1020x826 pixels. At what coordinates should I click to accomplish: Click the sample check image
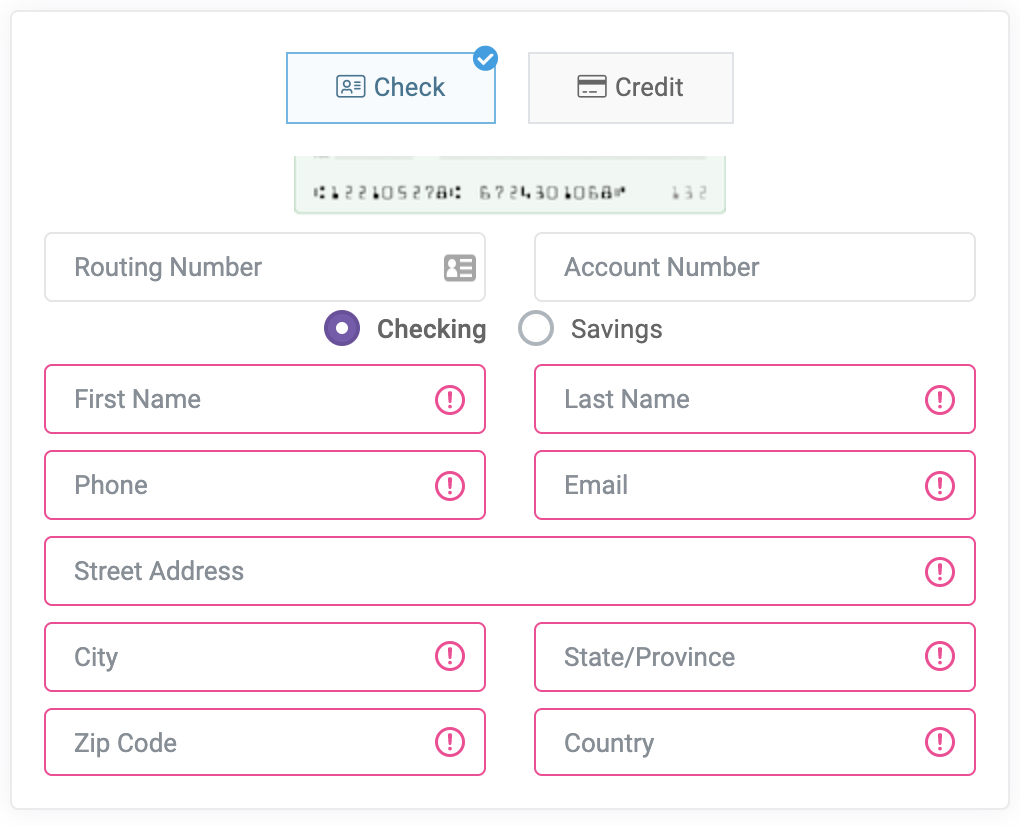[509, 185]
